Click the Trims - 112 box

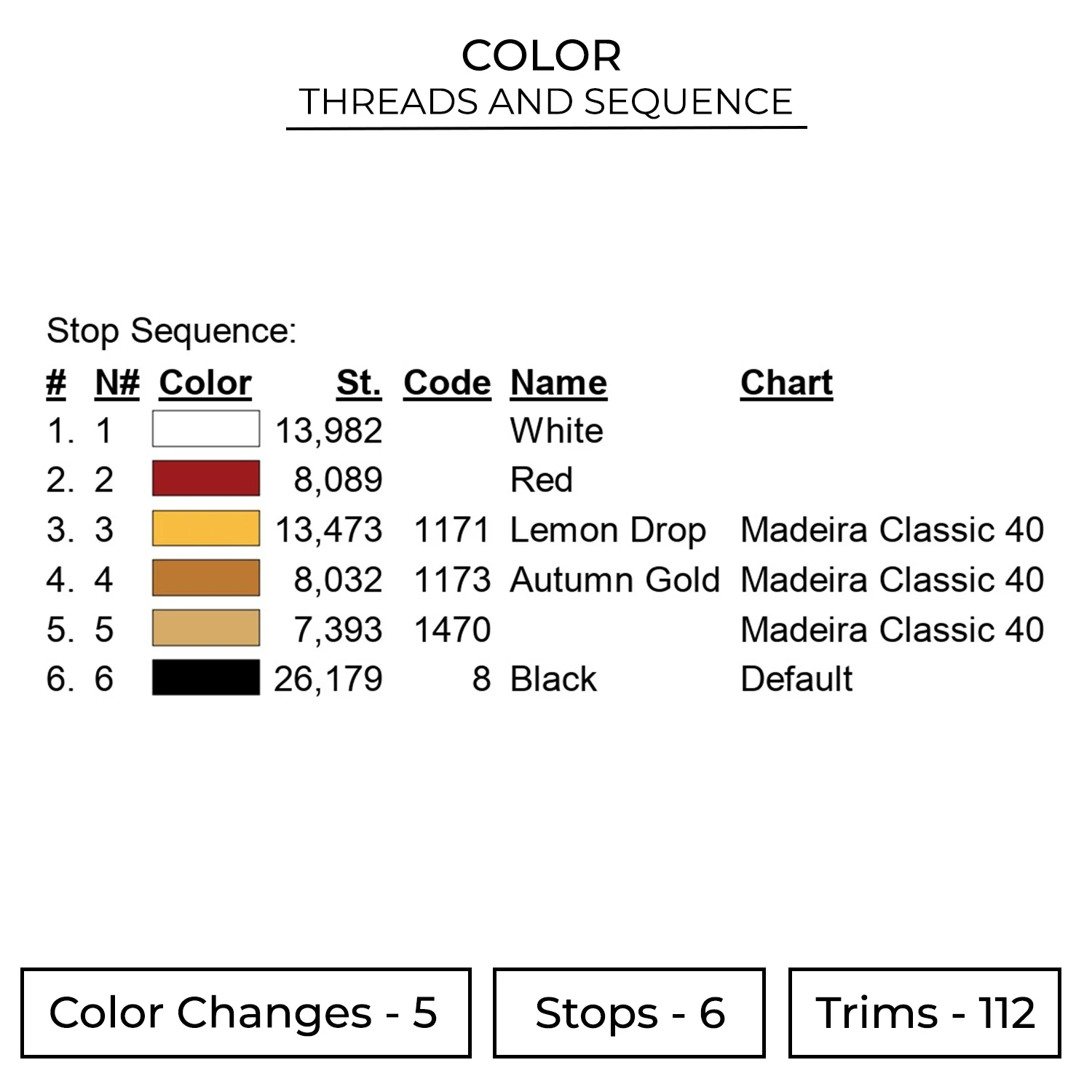point(925,1013)
